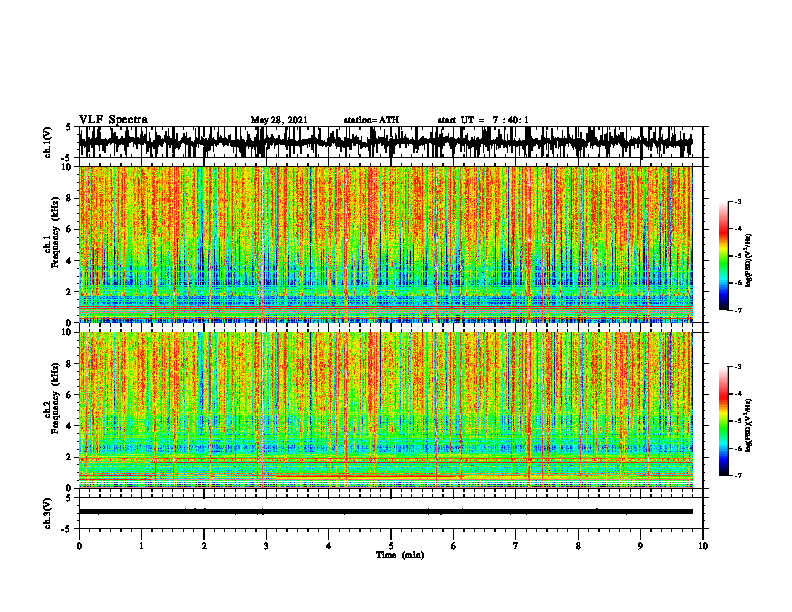Click the ch.1 colorbar log(PSD) unit label
792x612 pixels.
[750, 261]
